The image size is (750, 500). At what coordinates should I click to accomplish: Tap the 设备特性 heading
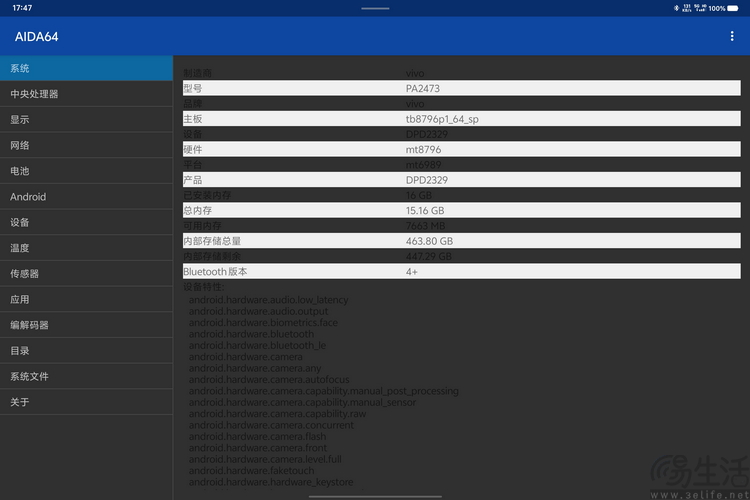[x=203, y=287]
